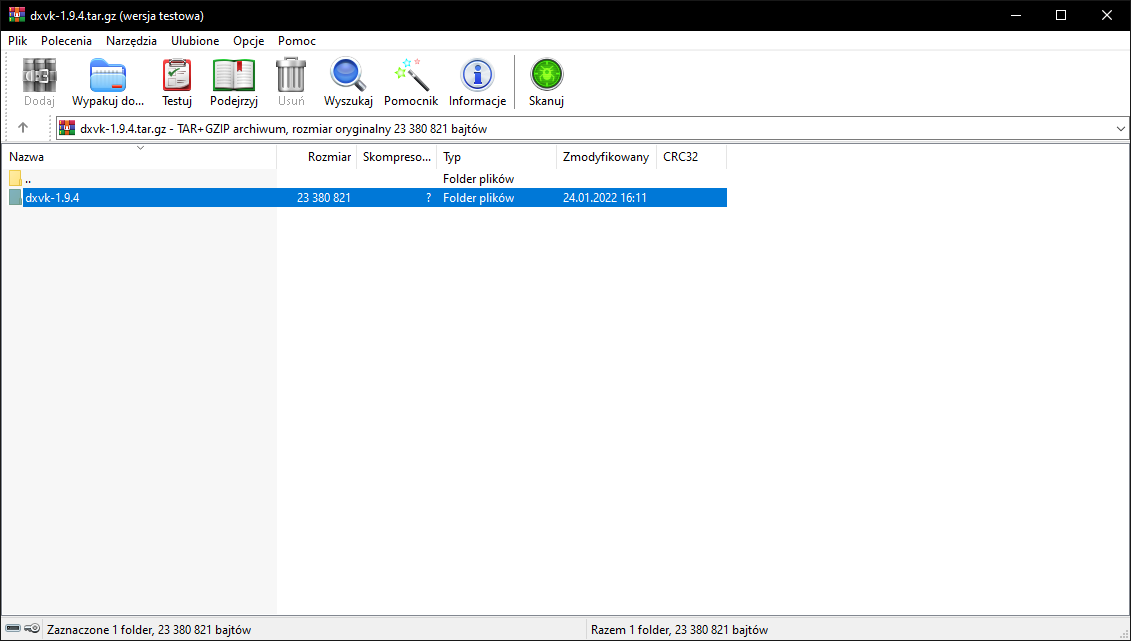This screenshot has height=641, width=1131.
Task: Click the dxvk-1.9.4 folder icon
Action: (x=15, y=197)
